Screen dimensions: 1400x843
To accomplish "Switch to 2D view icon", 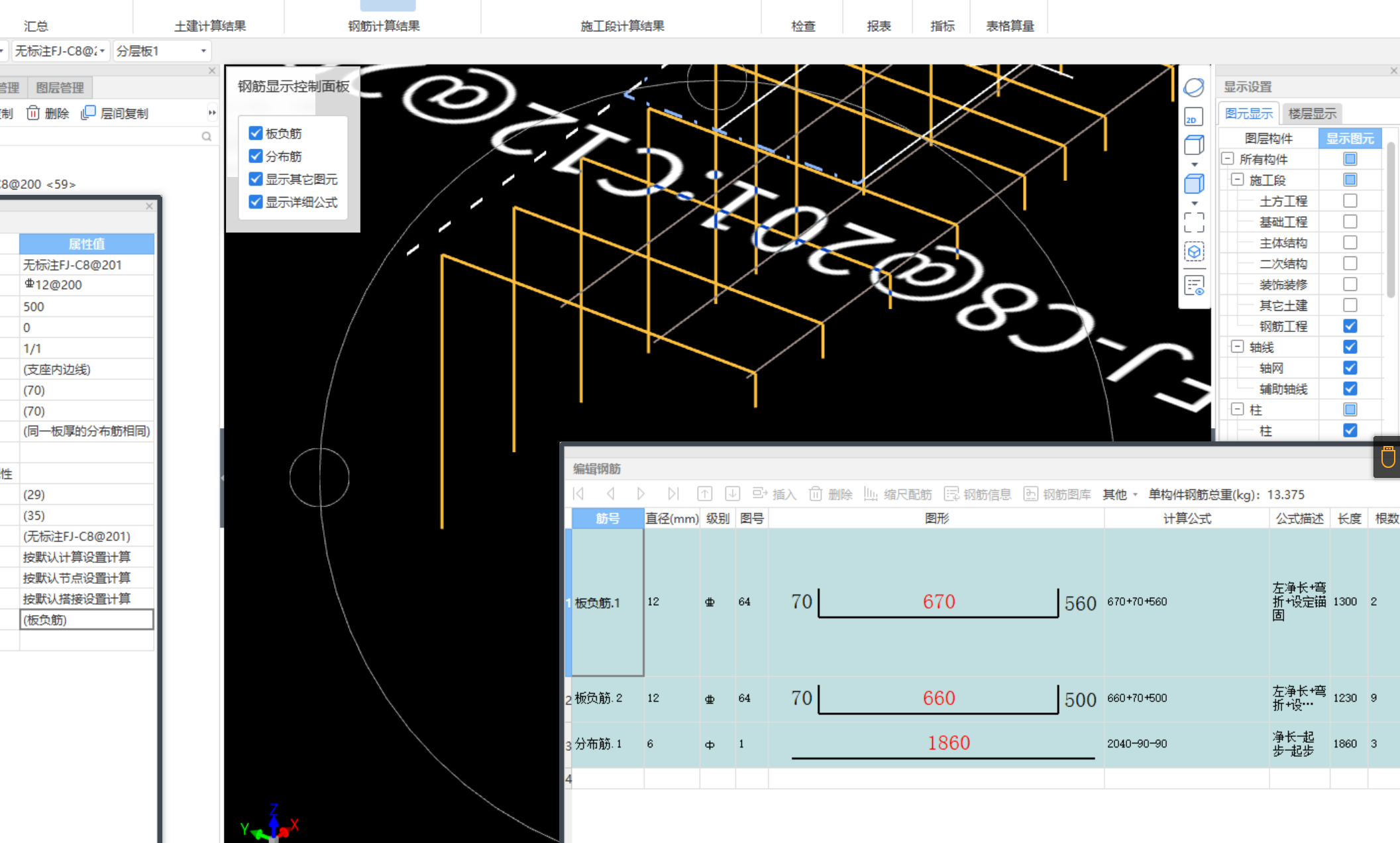I will point(1194,117).
